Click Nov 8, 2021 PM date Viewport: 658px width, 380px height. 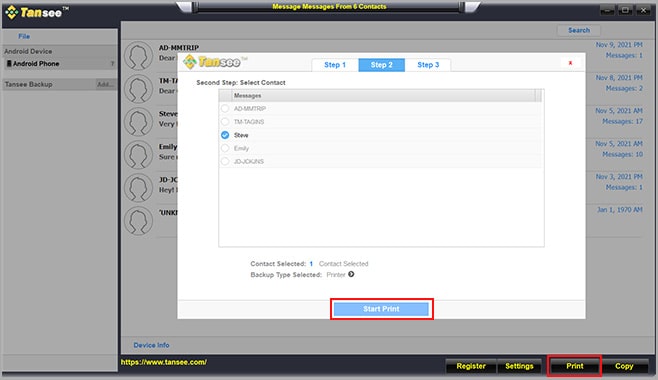click(619, 78)
